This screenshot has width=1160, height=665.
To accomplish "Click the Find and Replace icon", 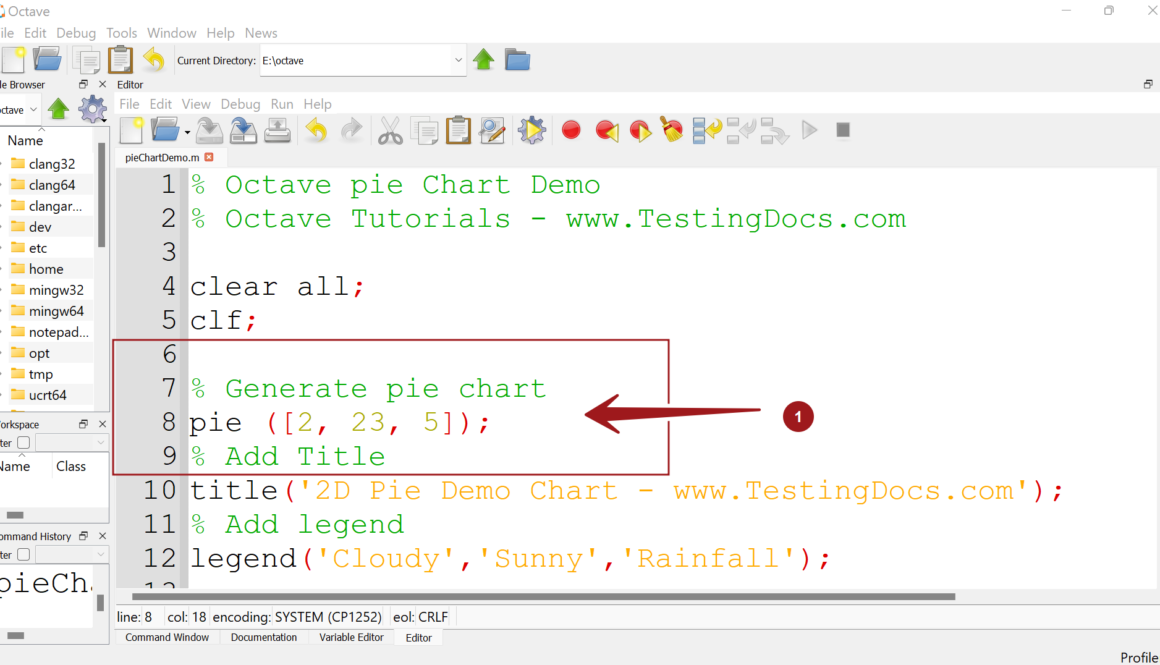I will (x=492, y=130).
